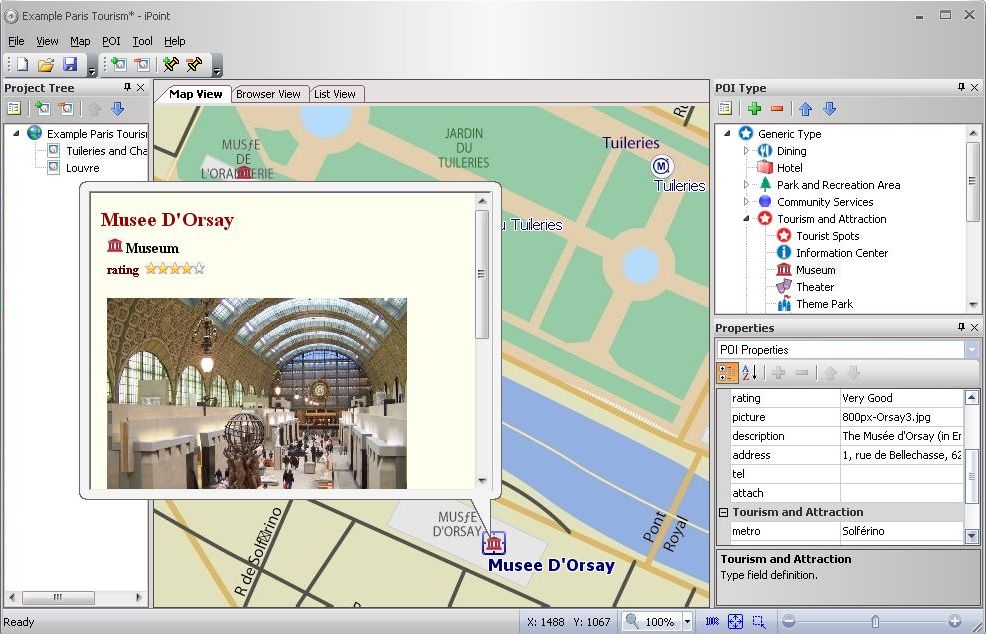Screen dimensions: 986x634
Task: Open the Project Tree properties list icon
Action: (14, 109)
